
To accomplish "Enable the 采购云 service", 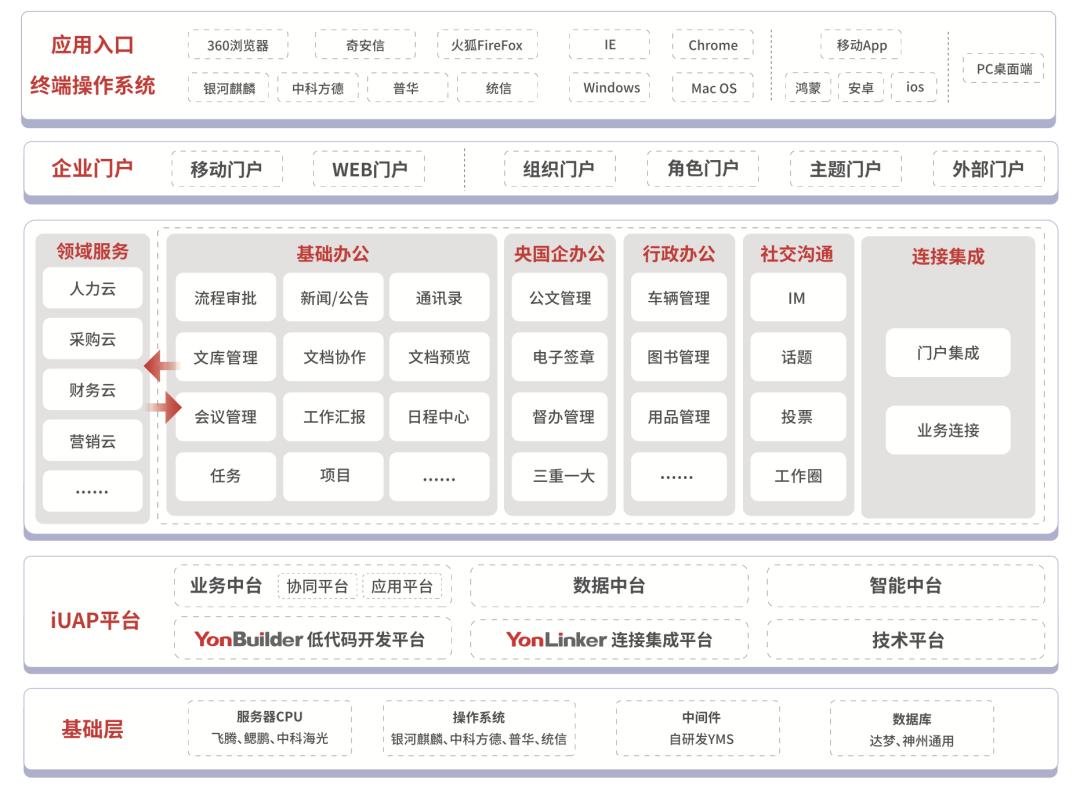I will [92, 339].
